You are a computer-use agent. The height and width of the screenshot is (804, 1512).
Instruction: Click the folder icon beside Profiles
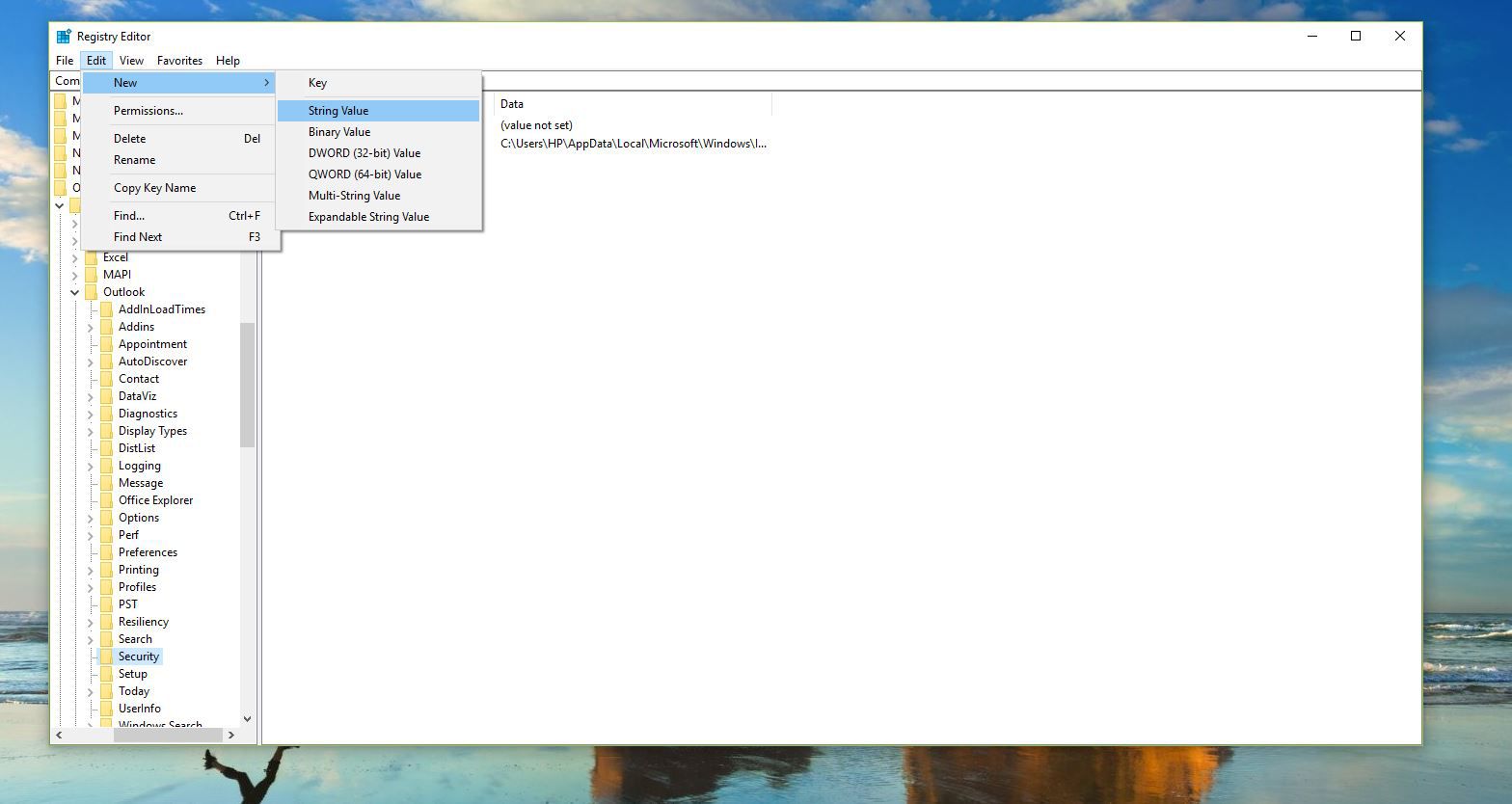[x=106, y=587]
